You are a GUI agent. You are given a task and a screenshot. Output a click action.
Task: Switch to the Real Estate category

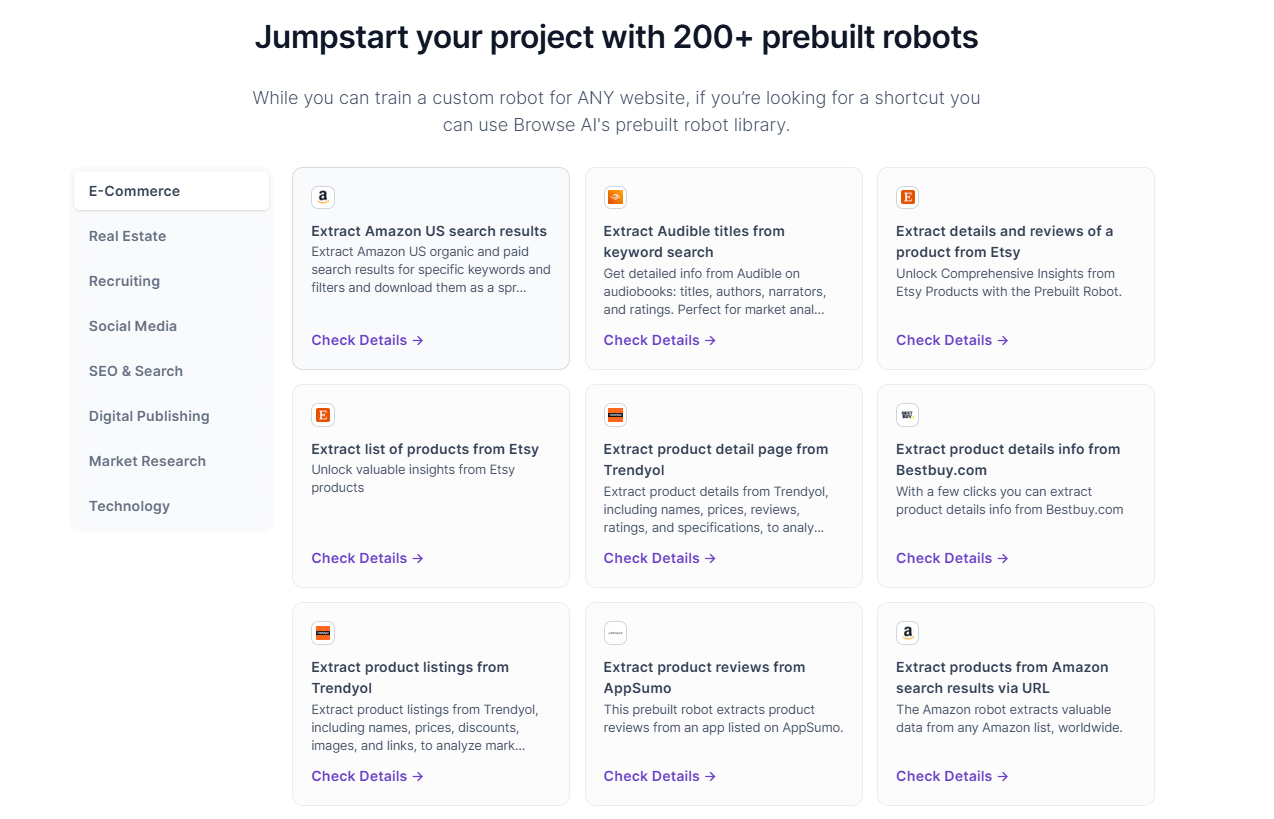click(x=127, y=236)
